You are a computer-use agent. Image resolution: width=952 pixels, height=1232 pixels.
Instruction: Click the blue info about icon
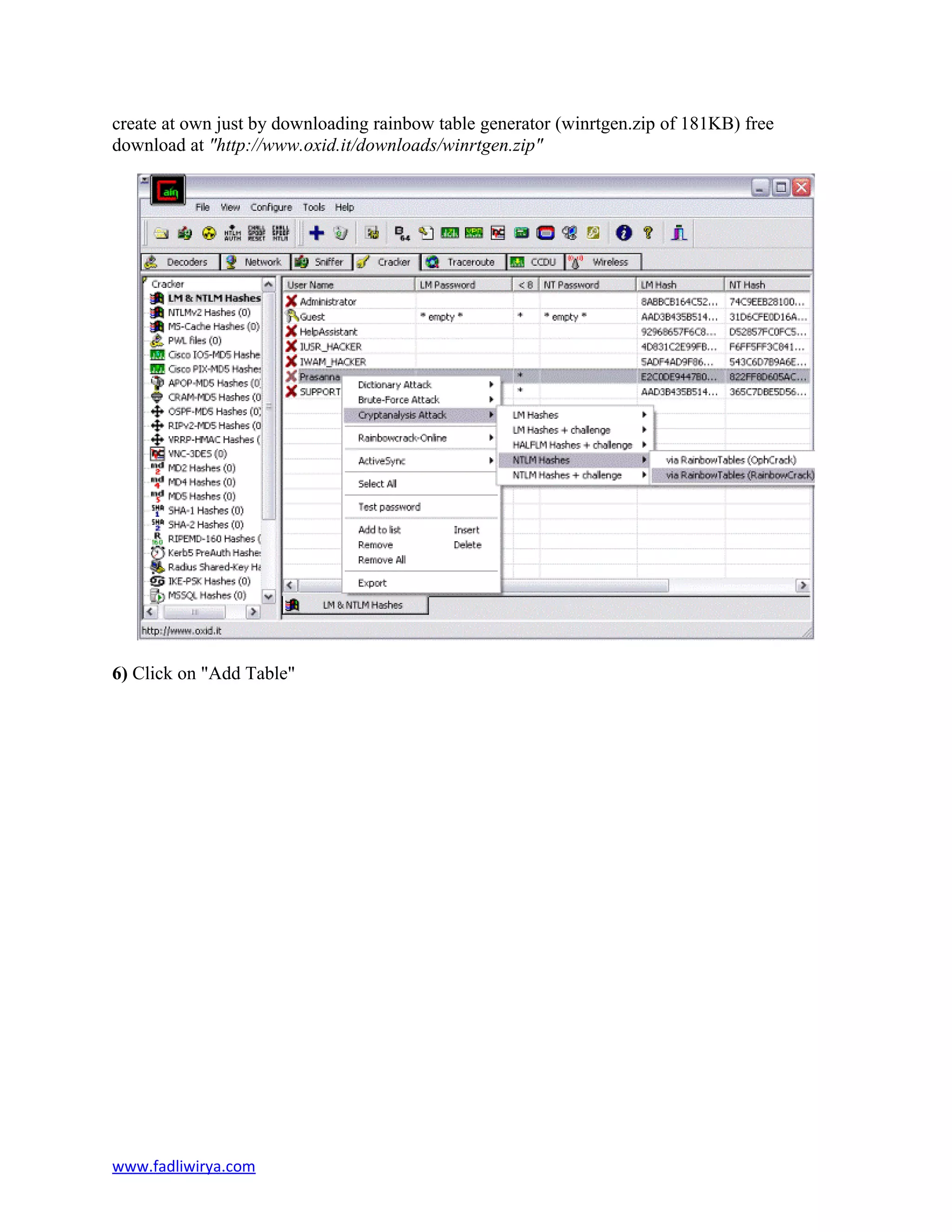tap(623, 233)
